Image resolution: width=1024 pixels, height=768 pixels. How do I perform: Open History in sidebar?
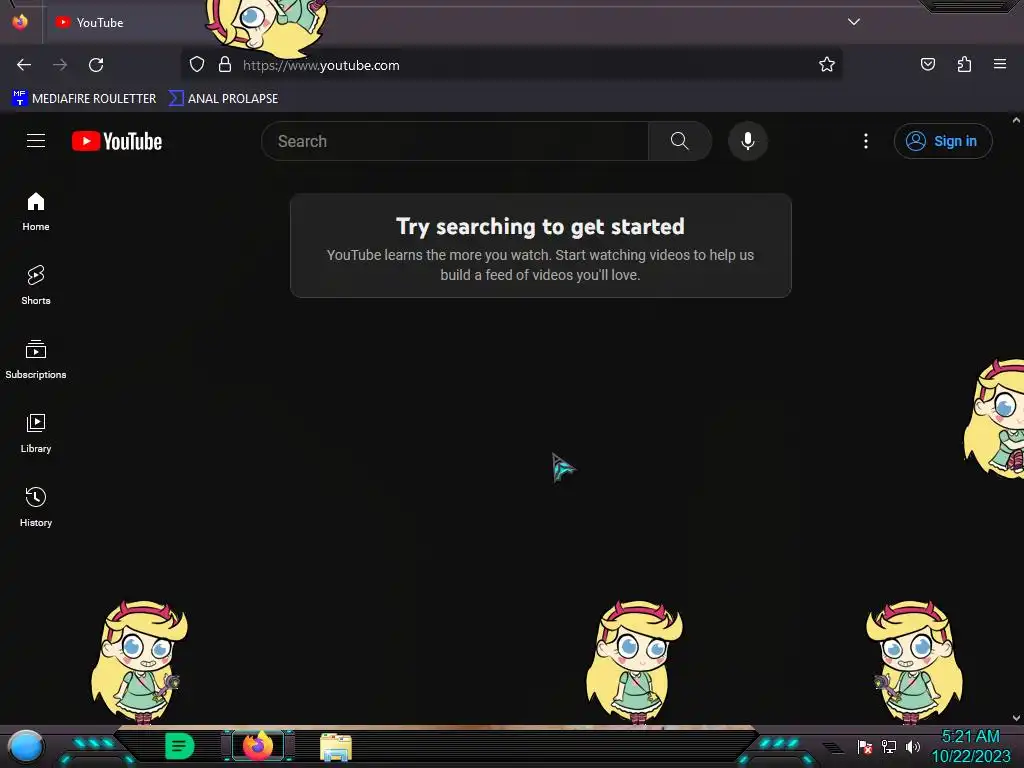click(x=36, y=507)
